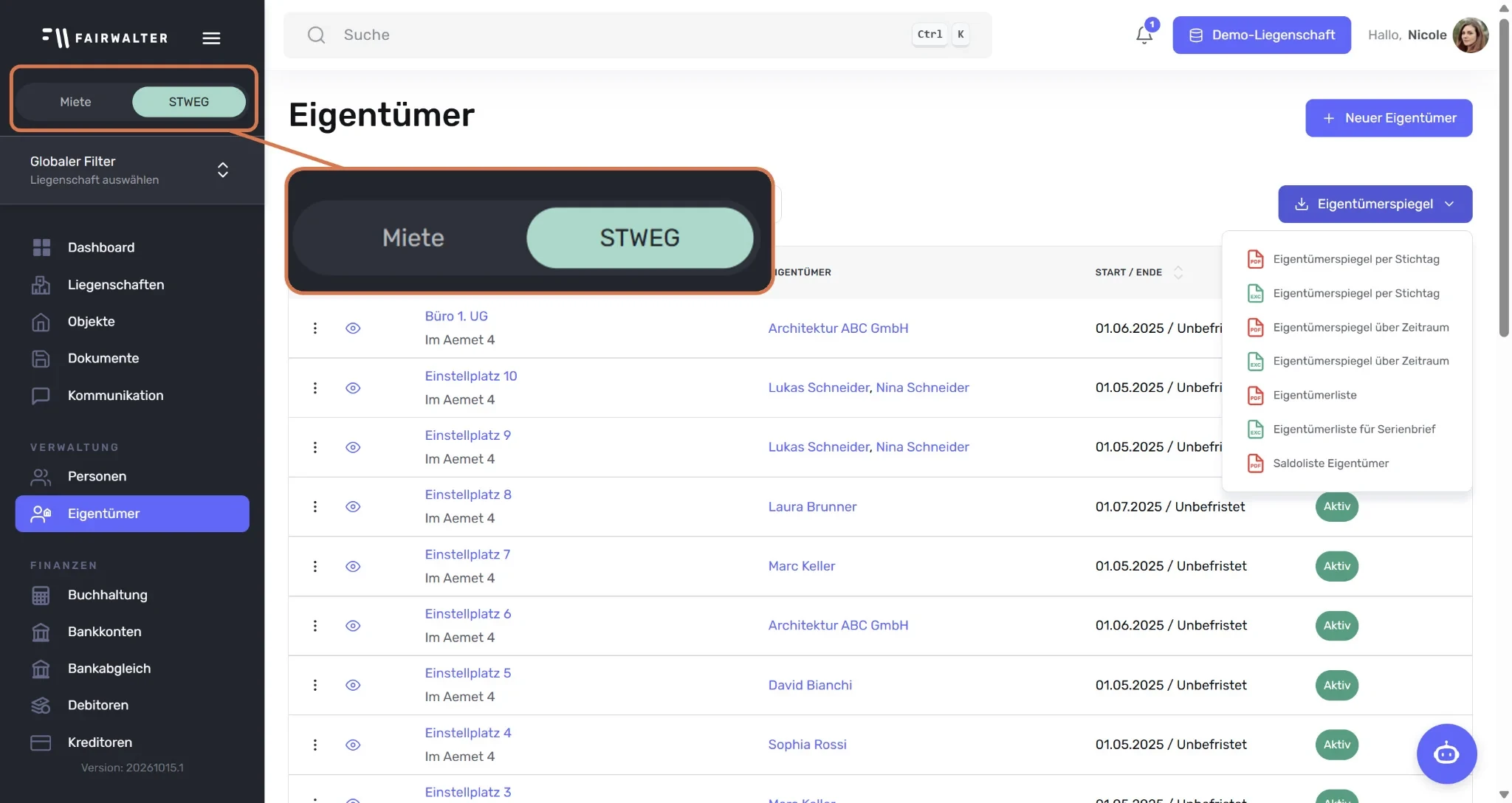Click the eye icon for Einstellplatz 8
This screenshot has width=1512, height=803.
pyautogui.click(x=353, y=506)
